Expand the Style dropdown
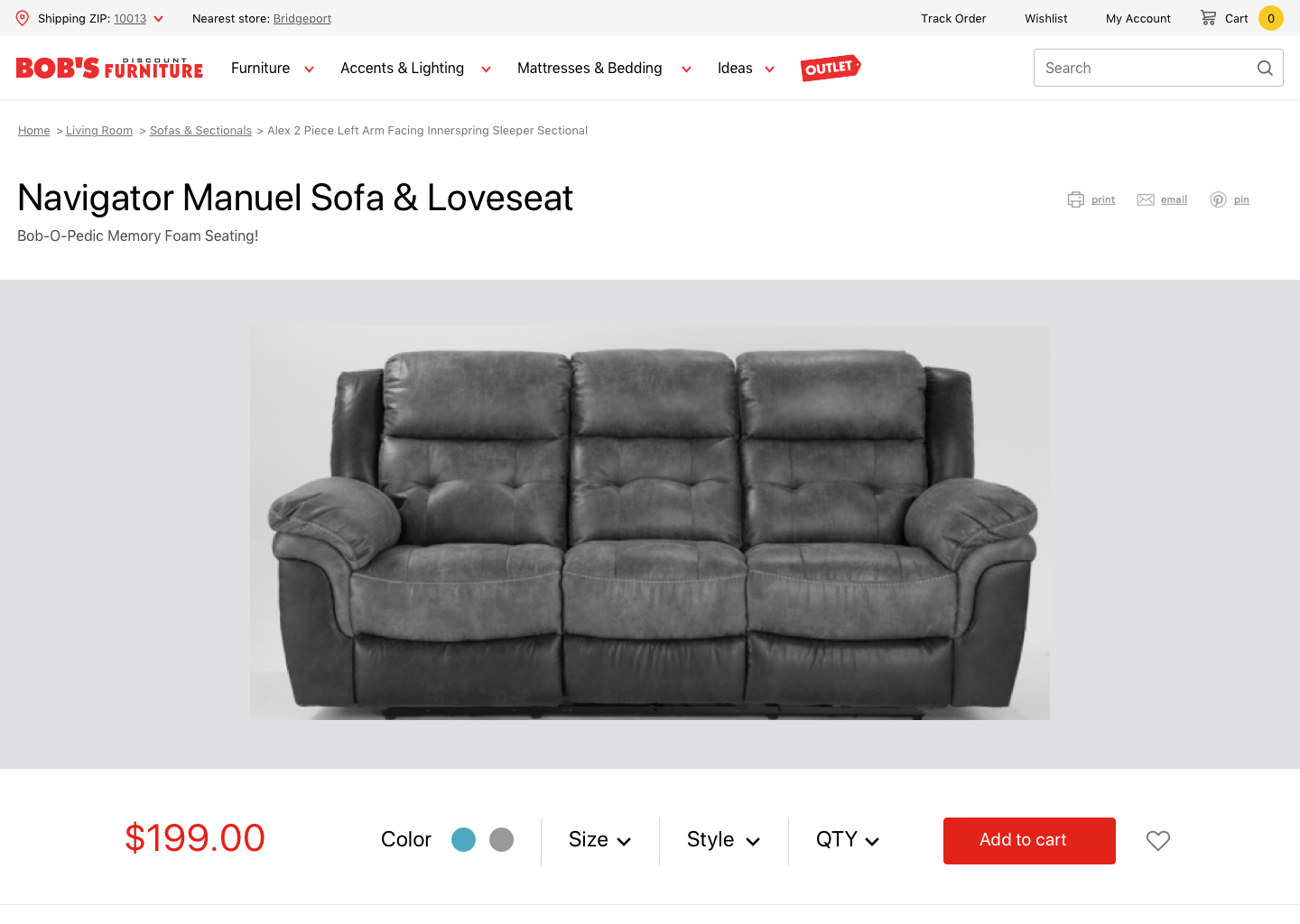Image resolution: width=1300 pixels, height=924 pixels. tap(723, 840)
